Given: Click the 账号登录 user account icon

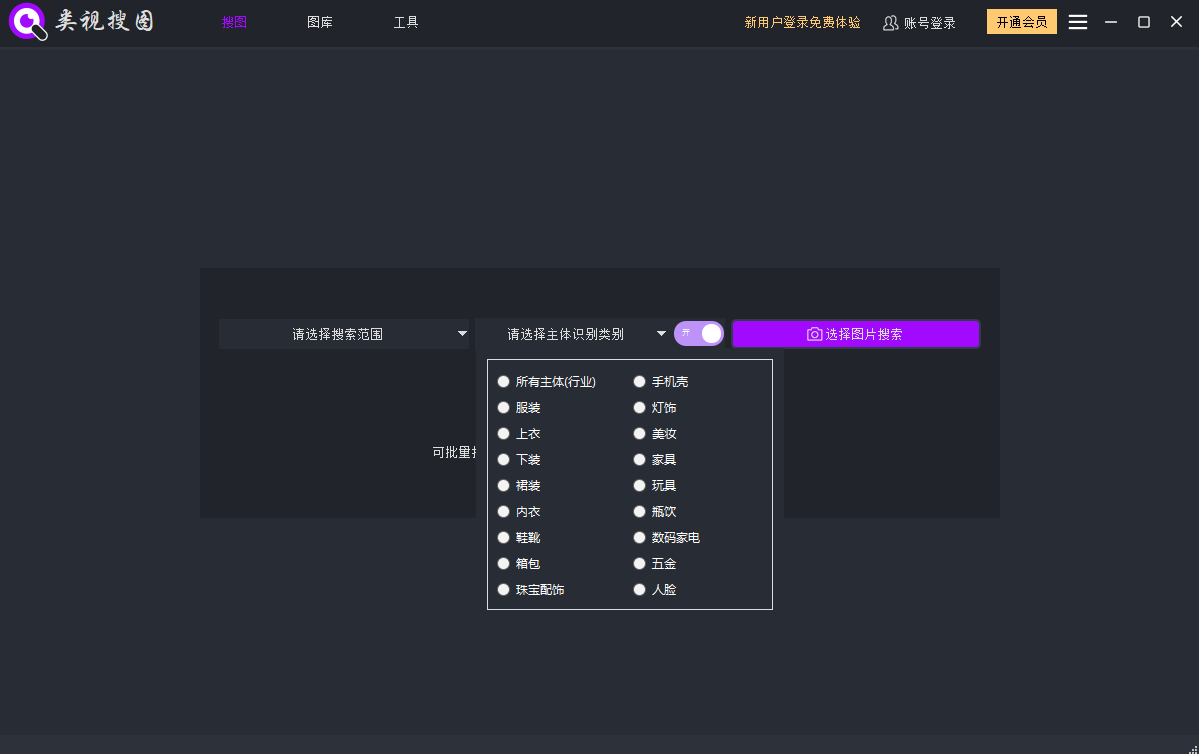Looking at the screenshot, I should pos(890,23).
